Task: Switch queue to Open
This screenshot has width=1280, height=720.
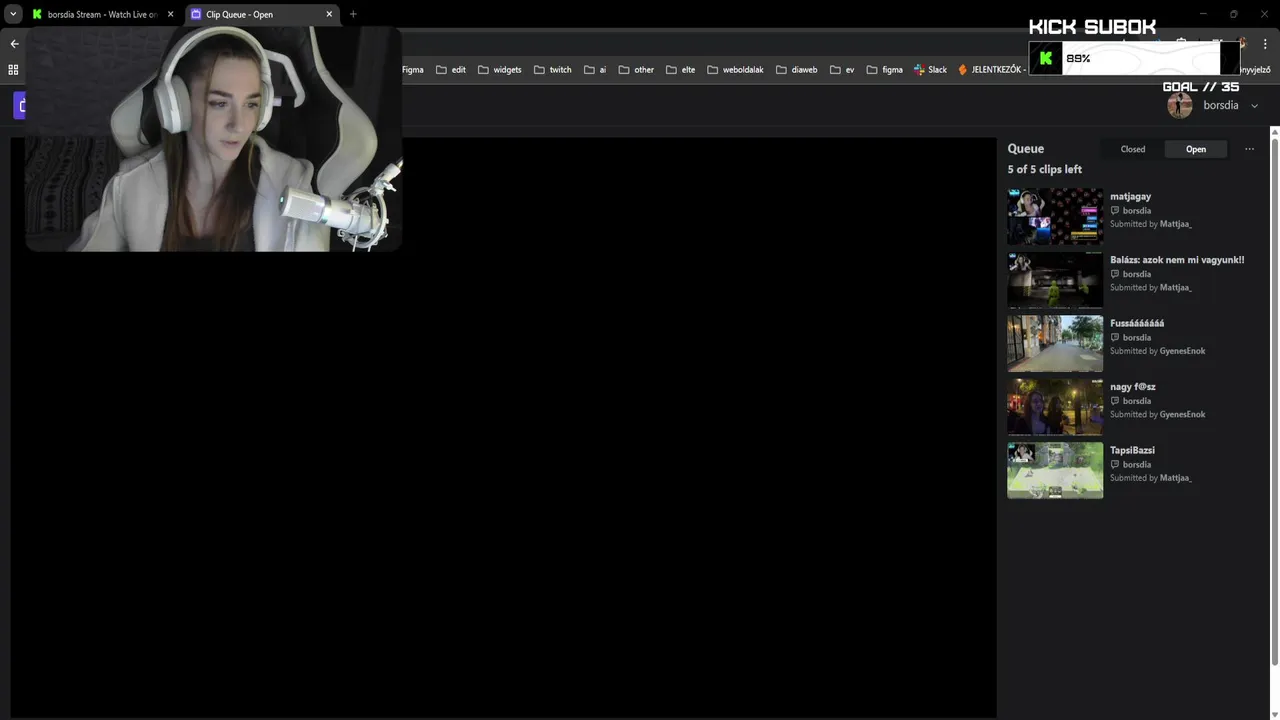Action: pos(1196,149)
